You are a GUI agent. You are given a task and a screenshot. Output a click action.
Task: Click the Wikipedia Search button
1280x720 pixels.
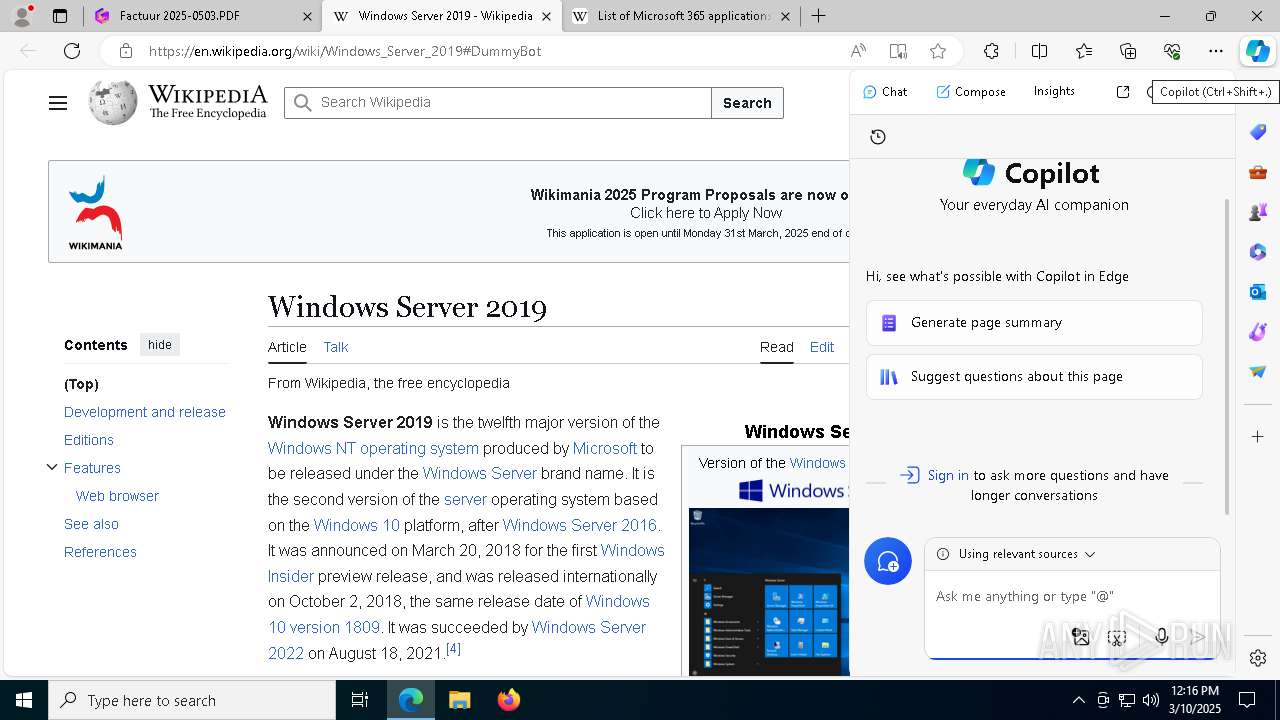click(x=747, y=103)
